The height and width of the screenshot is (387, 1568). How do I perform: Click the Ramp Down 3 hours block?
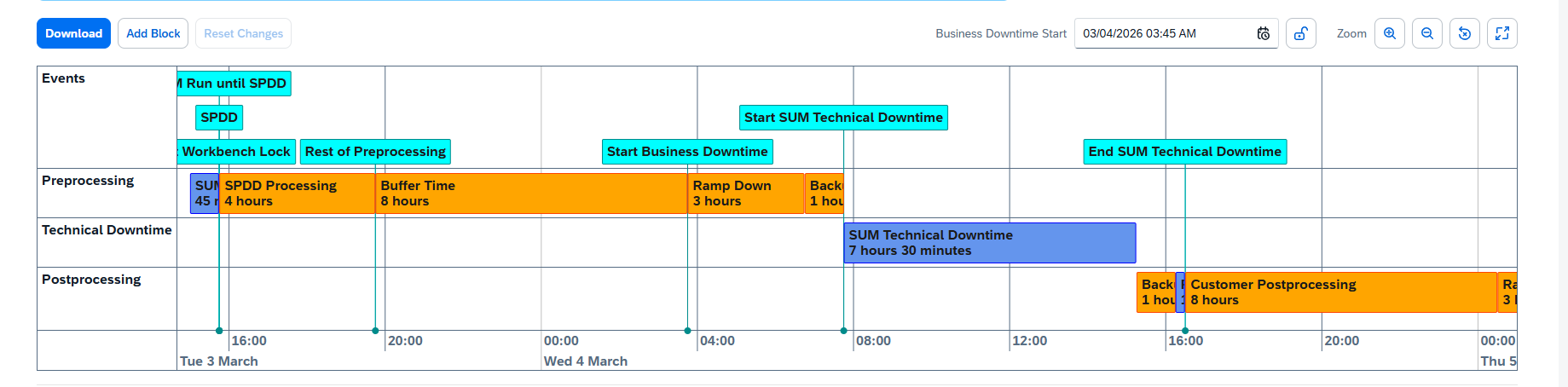(x=745, y=193)
